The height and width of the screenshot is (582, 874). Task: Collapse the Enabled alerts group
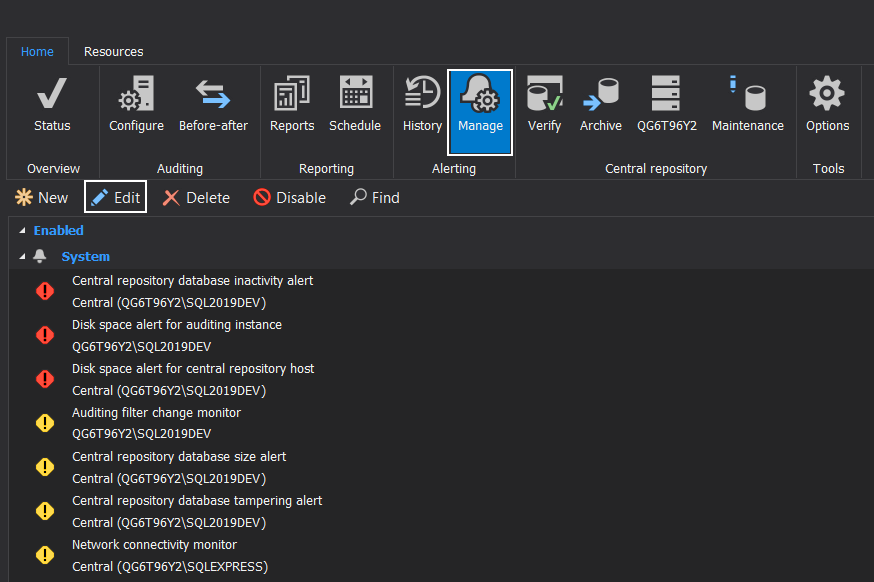tap(23, 231)
